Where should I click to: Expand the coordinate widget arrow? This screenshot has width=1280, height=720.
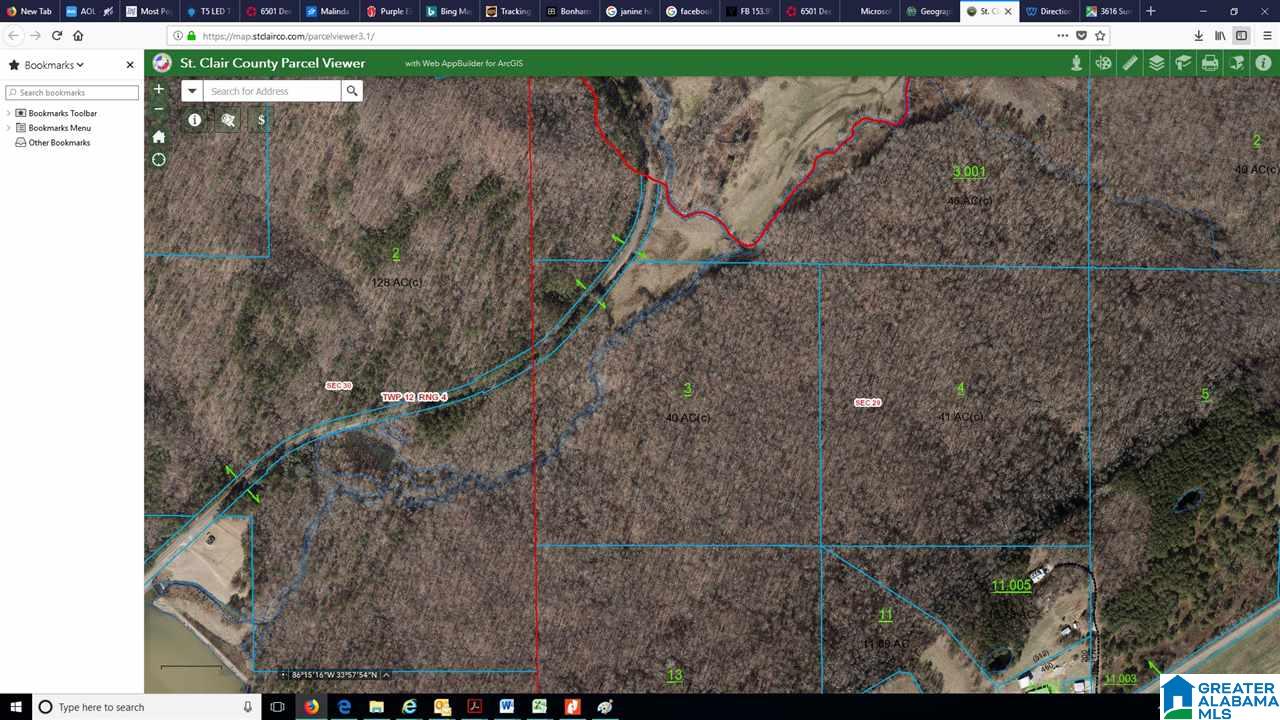[x=387, y=675]
